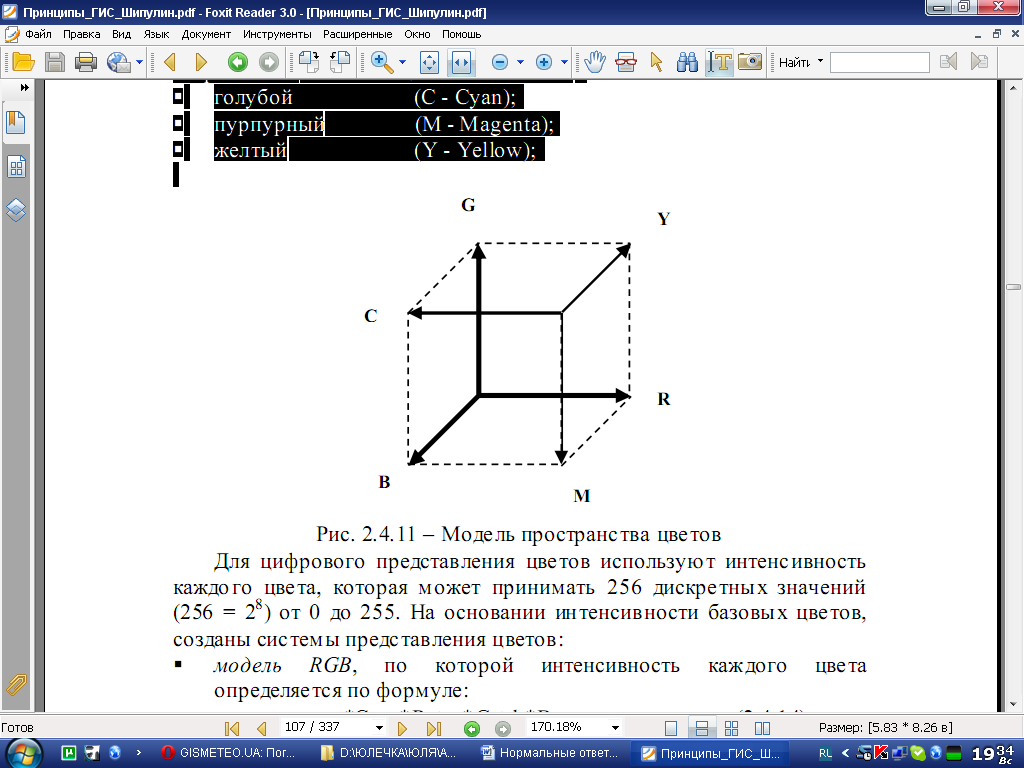Click the Fit Page icon

pyautogui.click(x=429, y=63)
